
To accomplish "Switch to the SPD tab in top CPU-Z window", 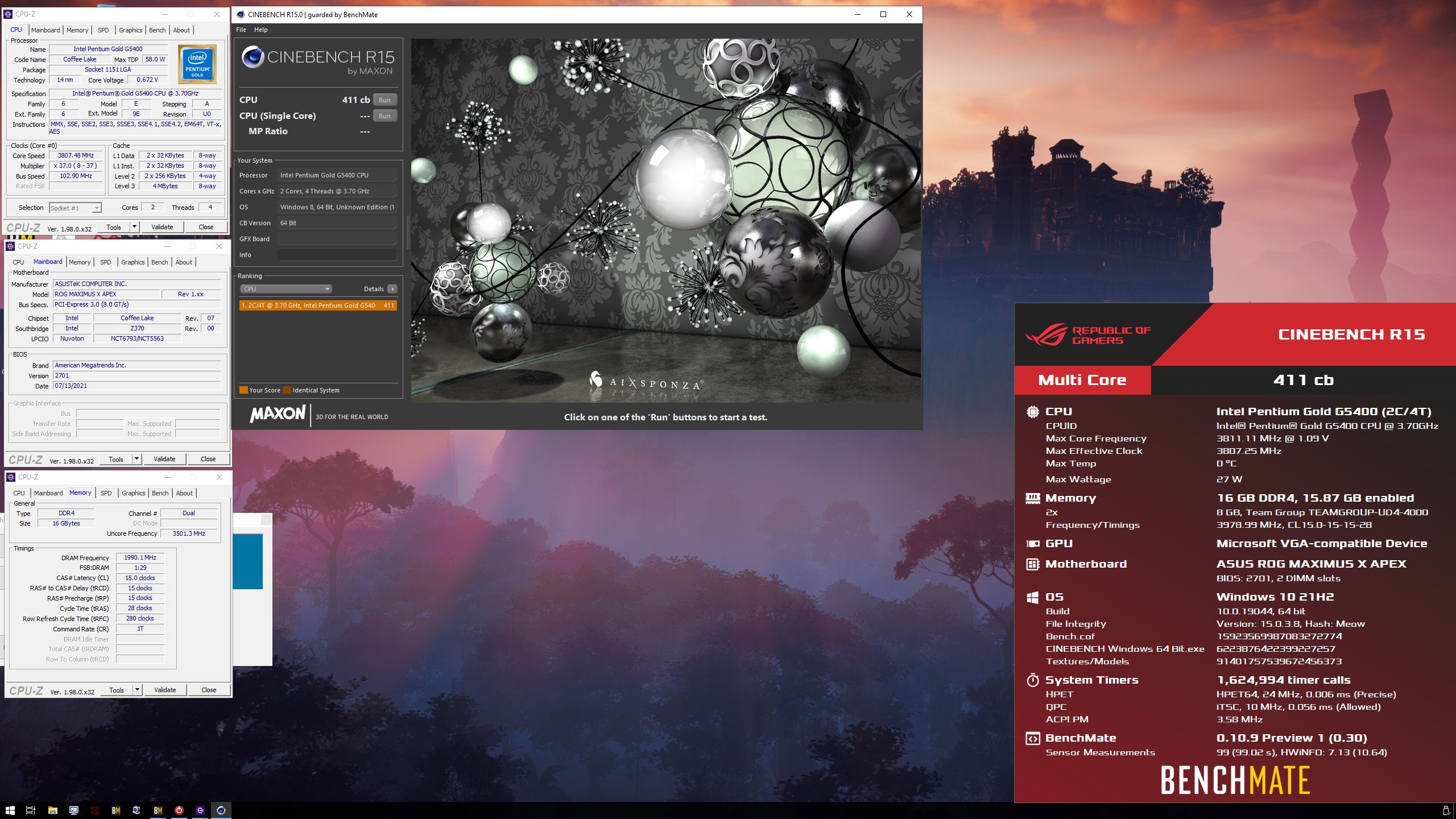I will coord(103,30).
